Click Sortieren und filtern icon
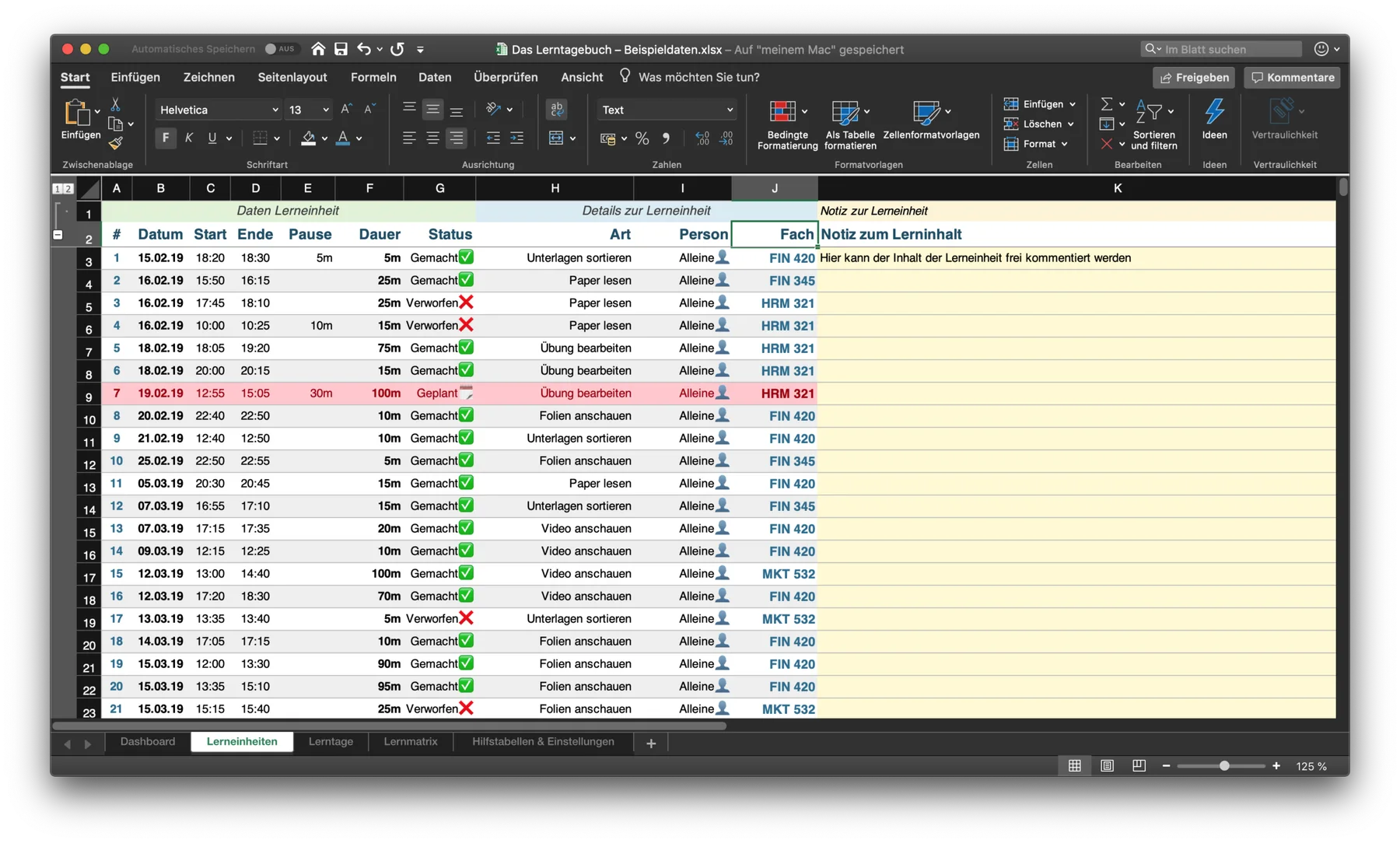 tap(1153, 125)
